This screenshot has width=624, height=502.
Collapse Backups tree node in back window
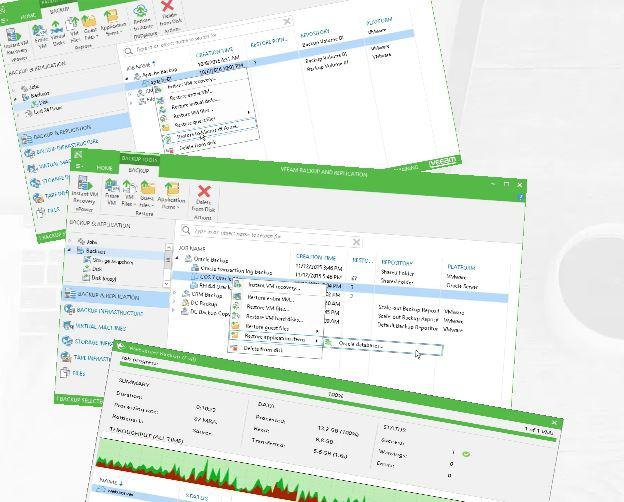[16, 98]
